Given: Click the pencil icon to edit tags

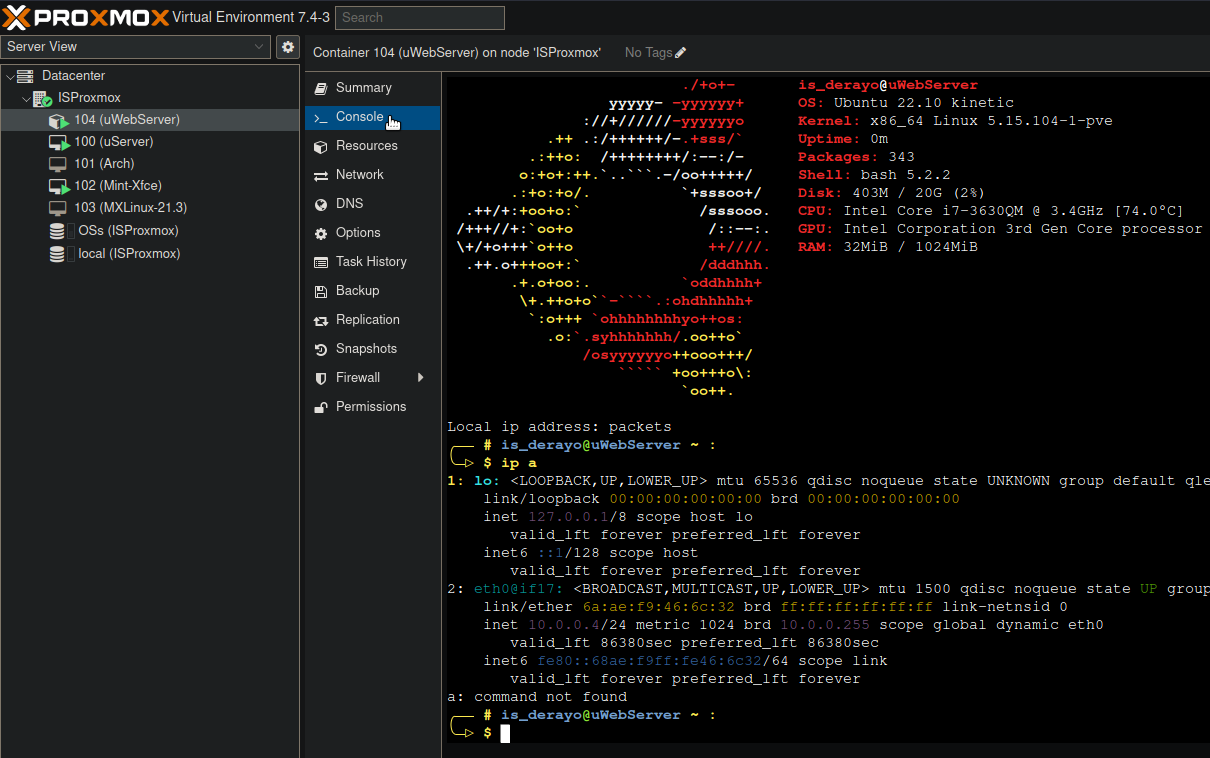Looking at the screenshot, I should coord(681,52).
